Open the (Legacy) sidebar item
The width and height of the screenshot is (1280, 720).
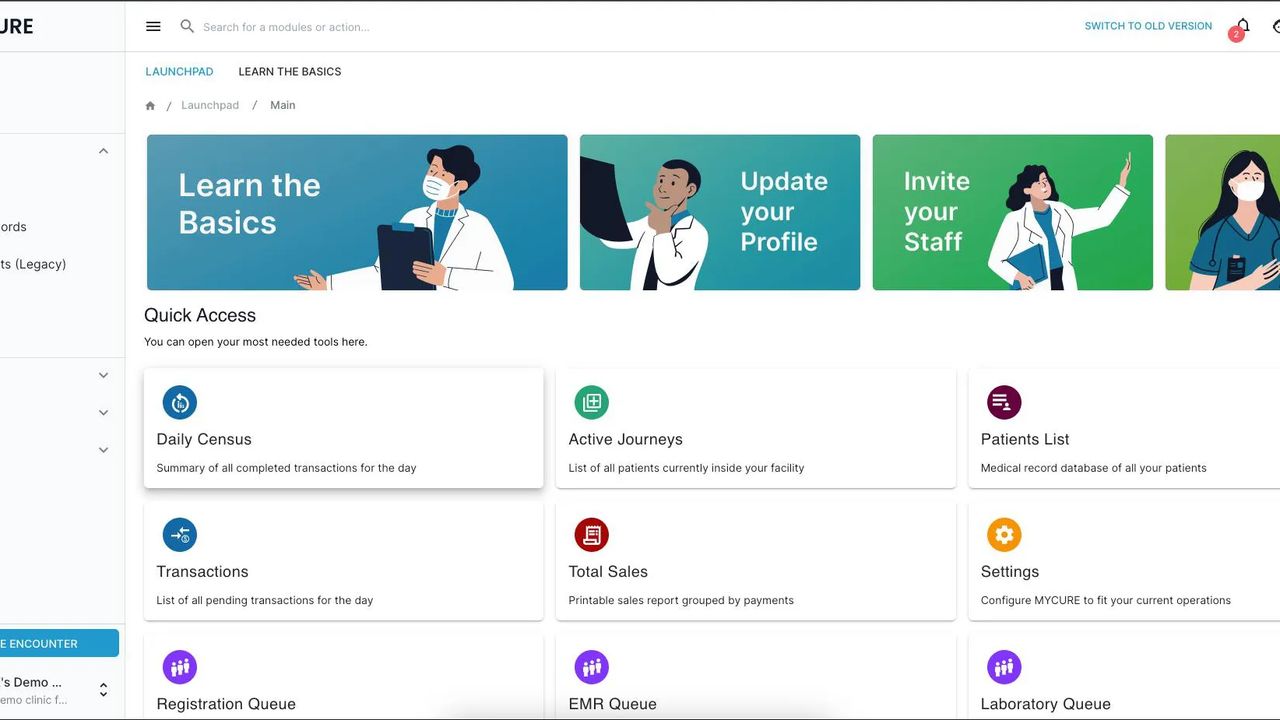click(x=33, y=264)
